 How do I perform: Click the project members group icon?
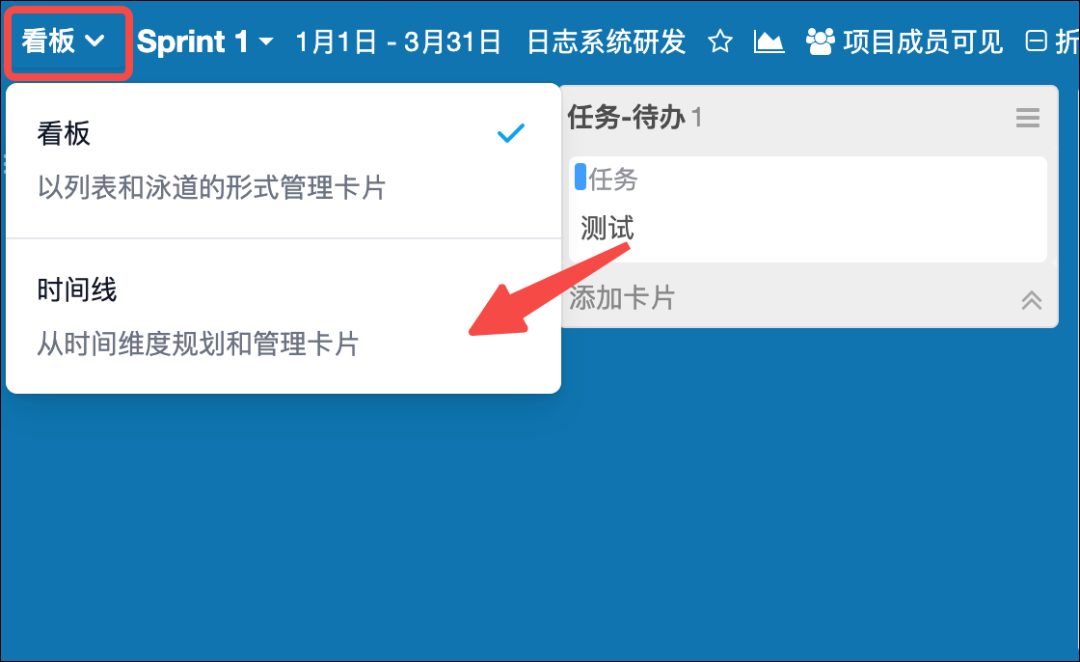(820, 42)
